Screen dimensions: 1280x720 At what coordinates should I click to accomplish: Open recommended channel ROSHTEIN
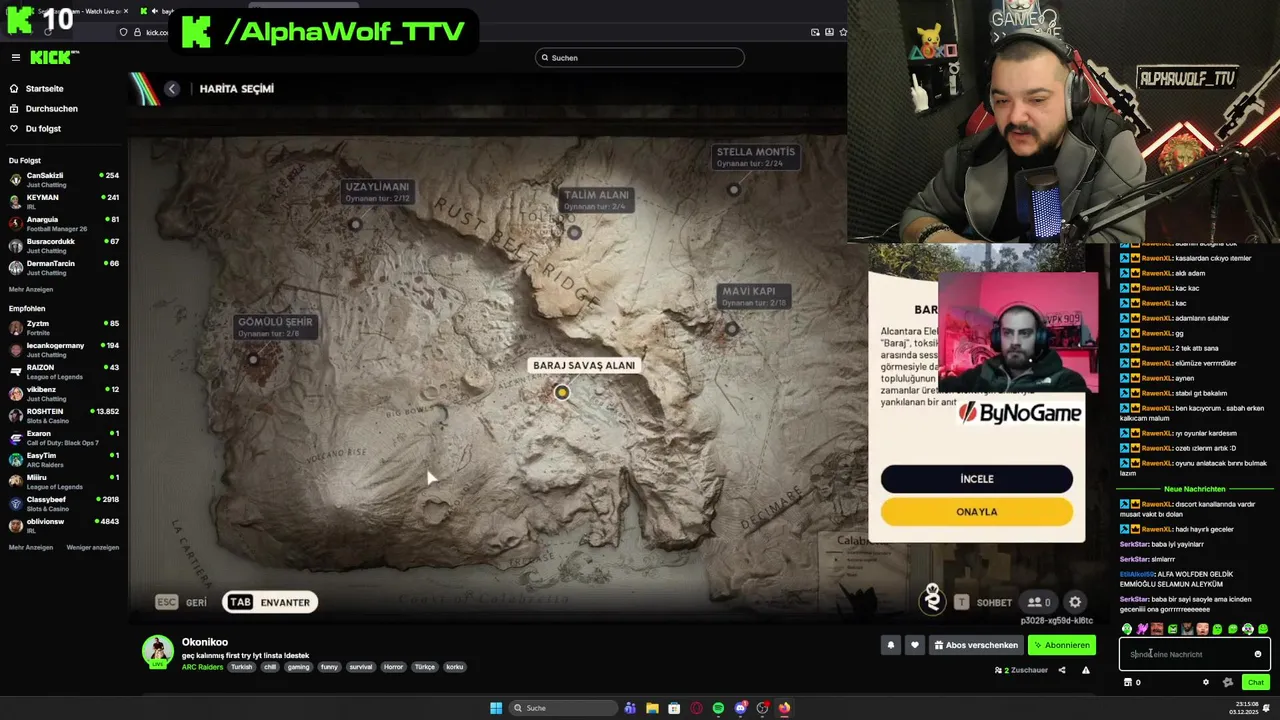click(64, 415)
